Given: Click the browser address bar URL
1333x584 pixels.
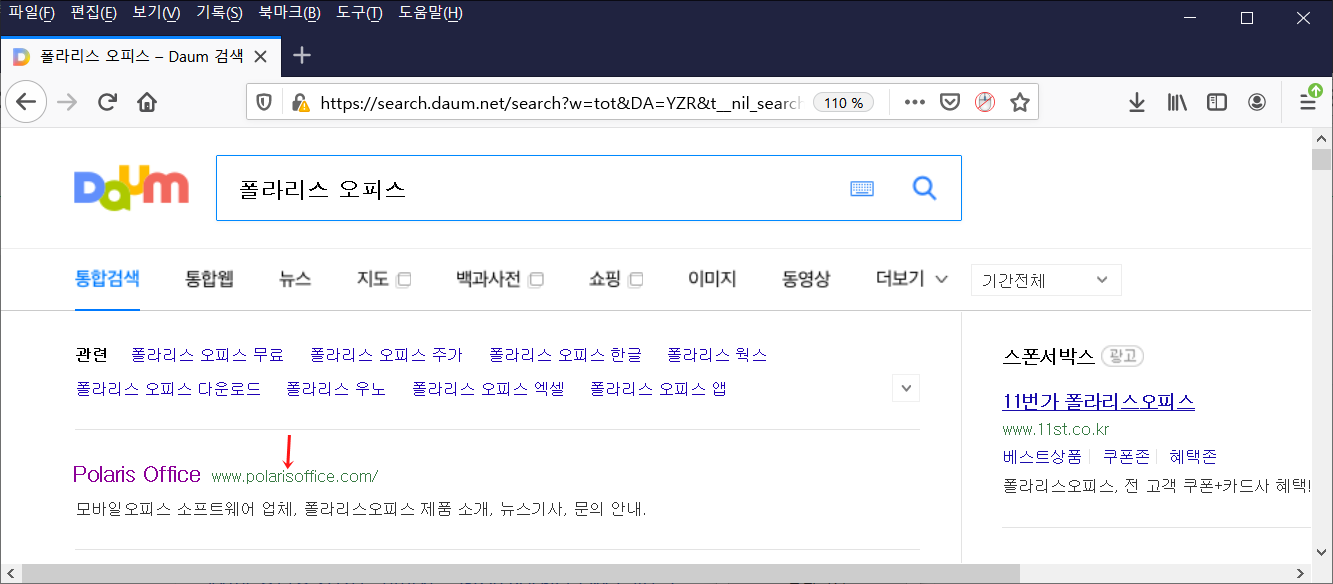Looking at the screenshot, I should tap(560, 102).
